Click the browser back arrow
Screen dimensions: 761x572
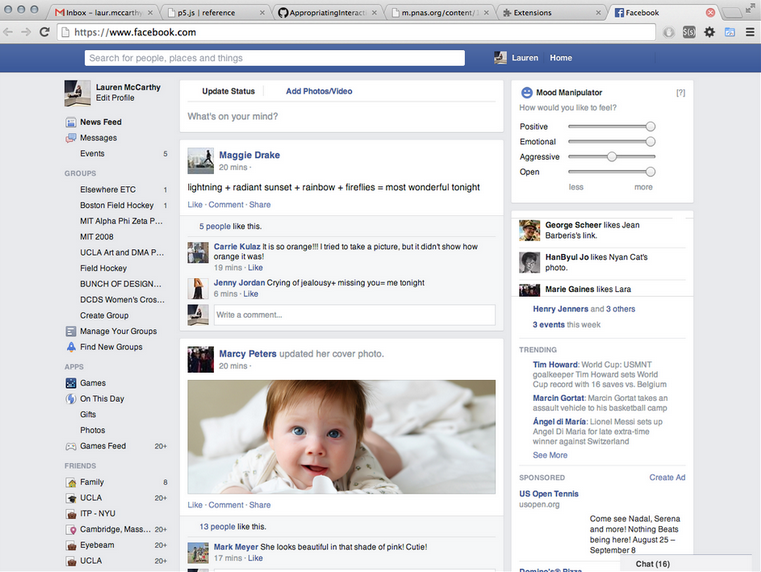[8, 32]
